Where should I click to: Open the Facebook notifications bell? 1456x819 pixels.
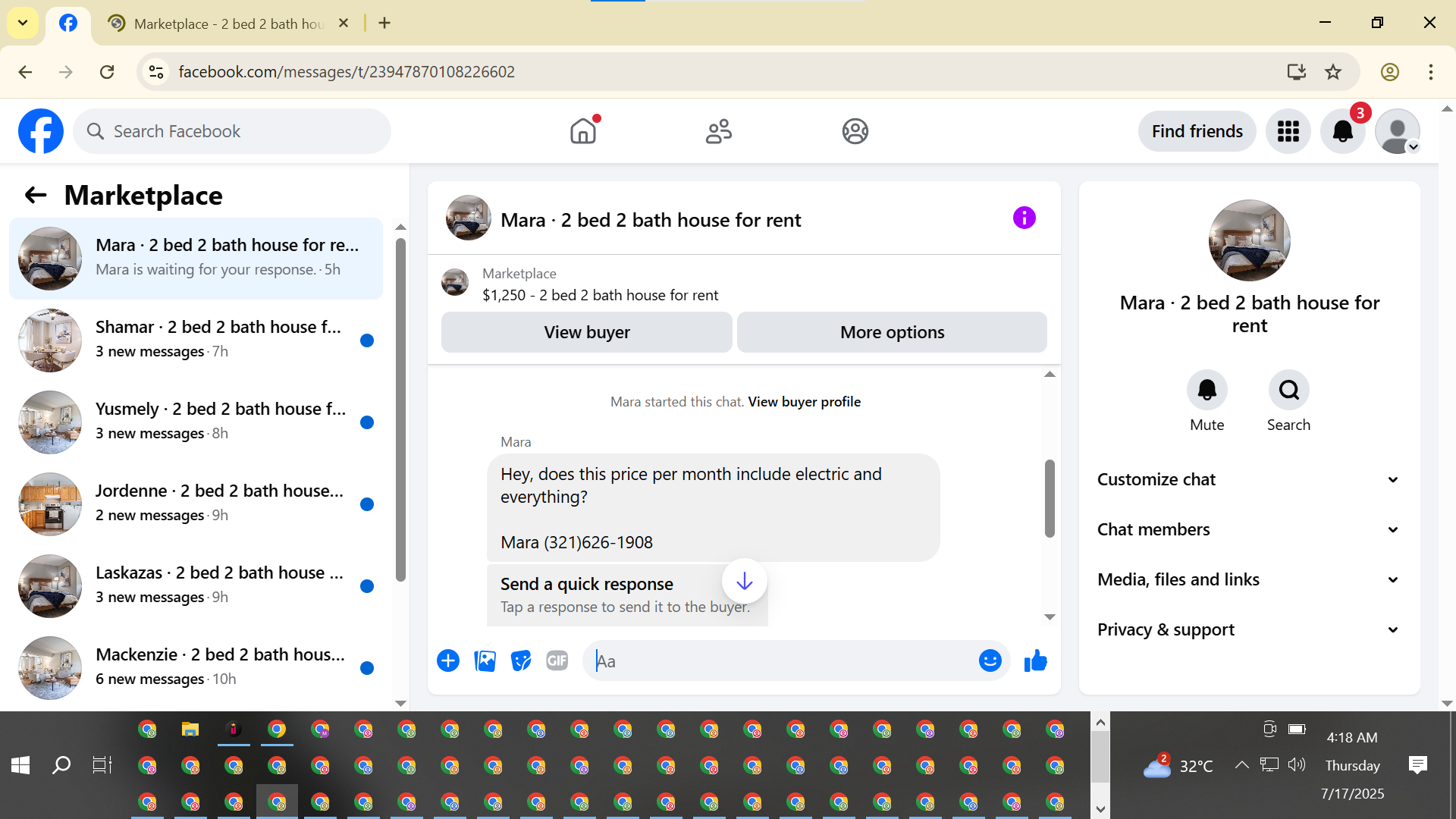tap(1342, 131)
